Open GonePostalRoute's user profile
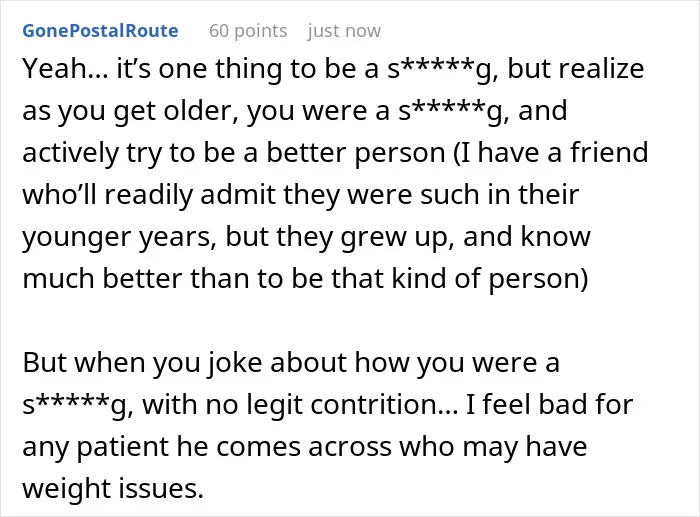 pos(100,31)
